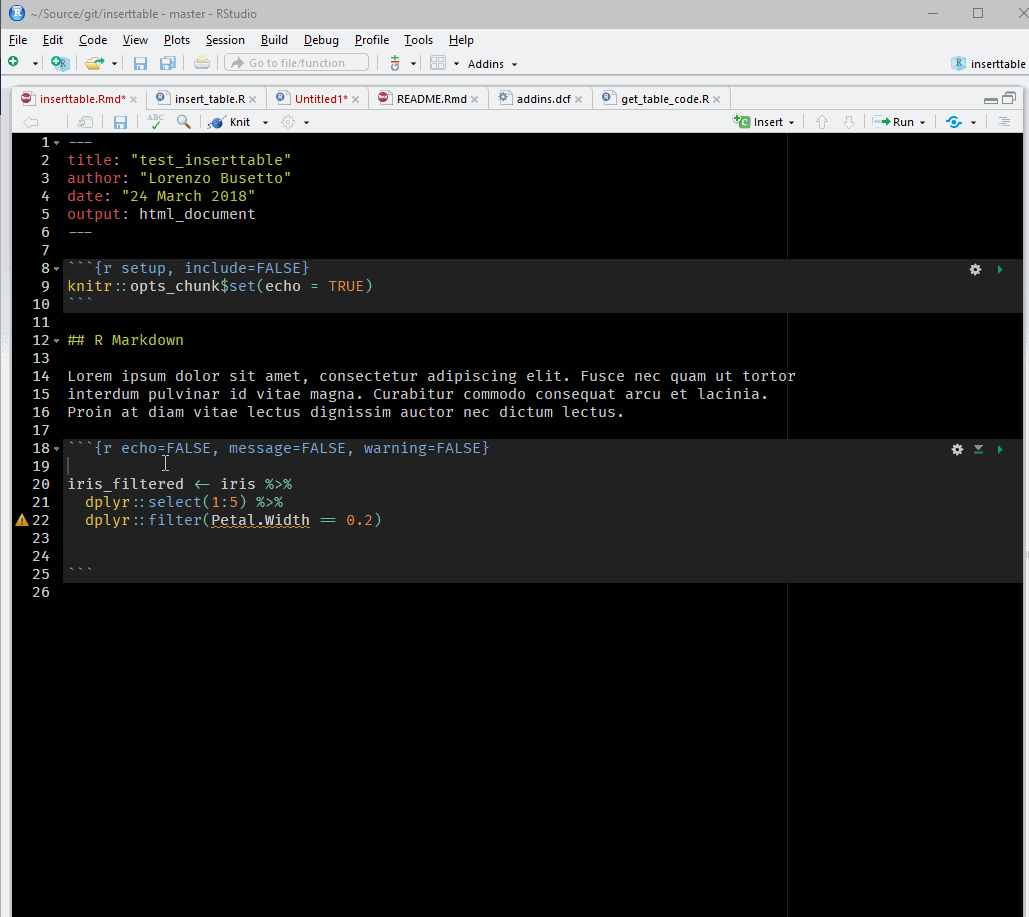Click the Print icon in main toolbar

pyautogui.click(x=201, y=63)
